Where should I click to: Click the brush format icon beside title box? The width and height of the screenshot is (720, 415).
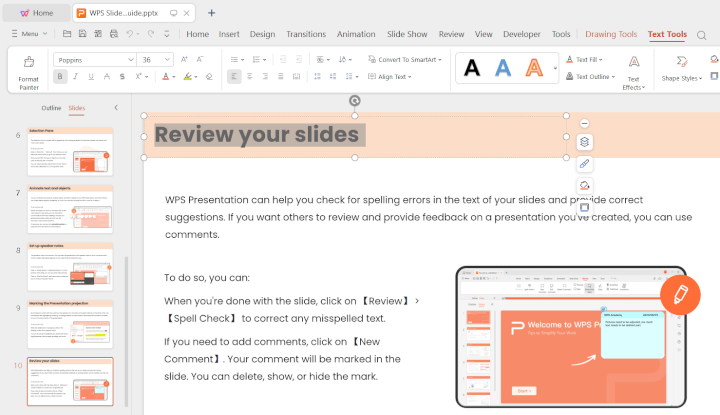584,163
